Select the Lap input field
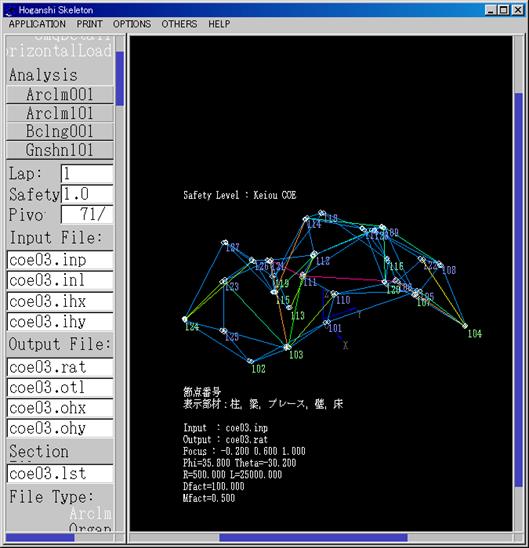Viewport: 529px width, 548px height. tap(87, 174)
